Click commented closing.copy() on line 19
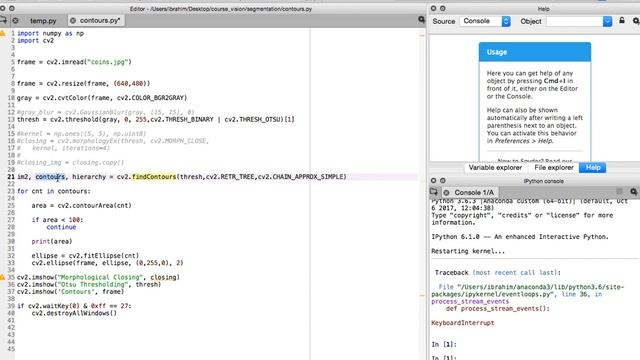 point(71,162)
